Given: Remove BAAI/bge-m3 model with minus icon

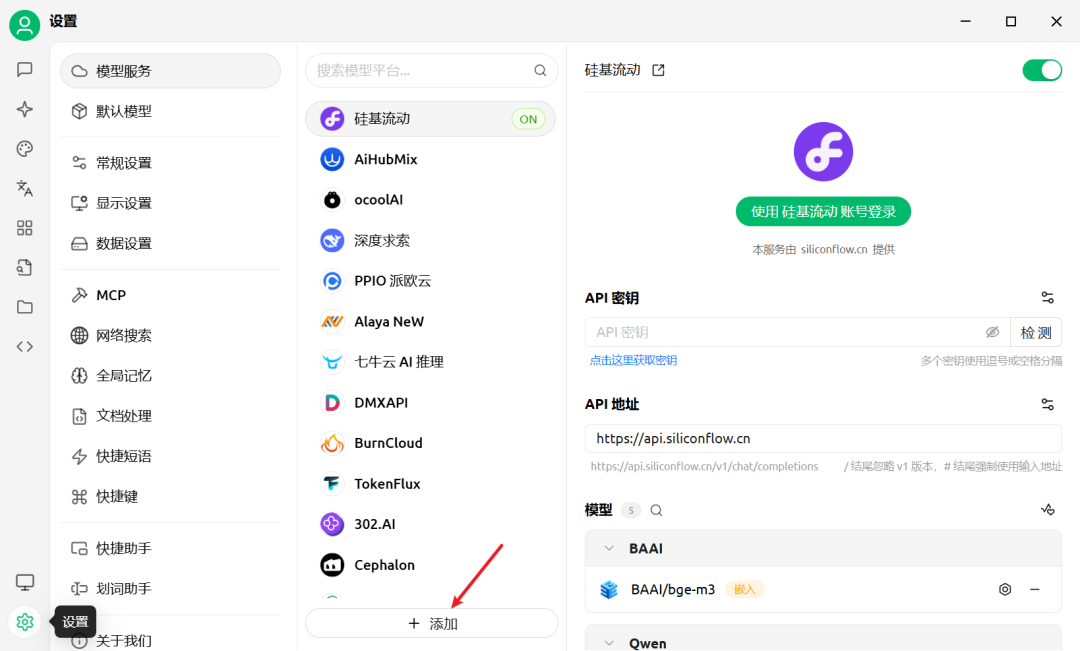Looking at the screenshot, I should (1035, 590).
